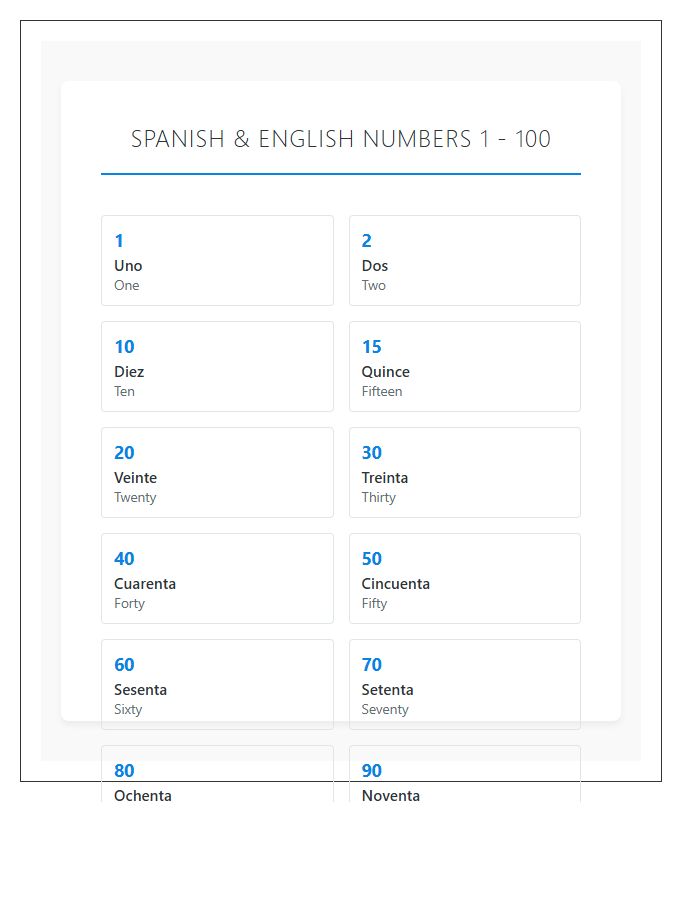
Task: Click the word 'Cuarenta'
Action: [x=145, y=584]
